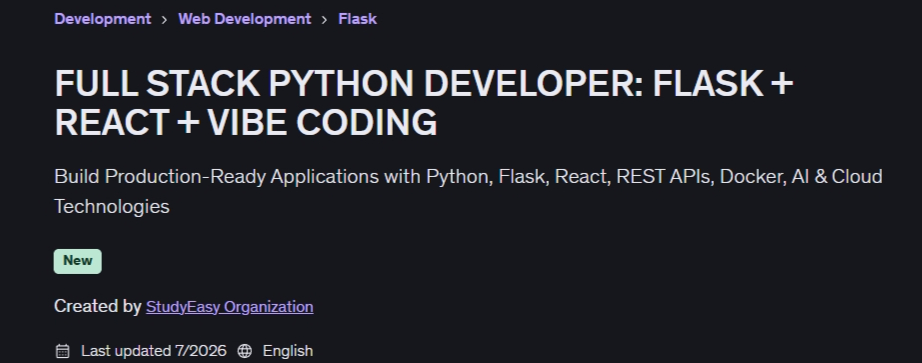This screenshot has height=363, width=922.
Task: Open the StudyEasy Organization instructor link
Action: click(x=229, y=307)
